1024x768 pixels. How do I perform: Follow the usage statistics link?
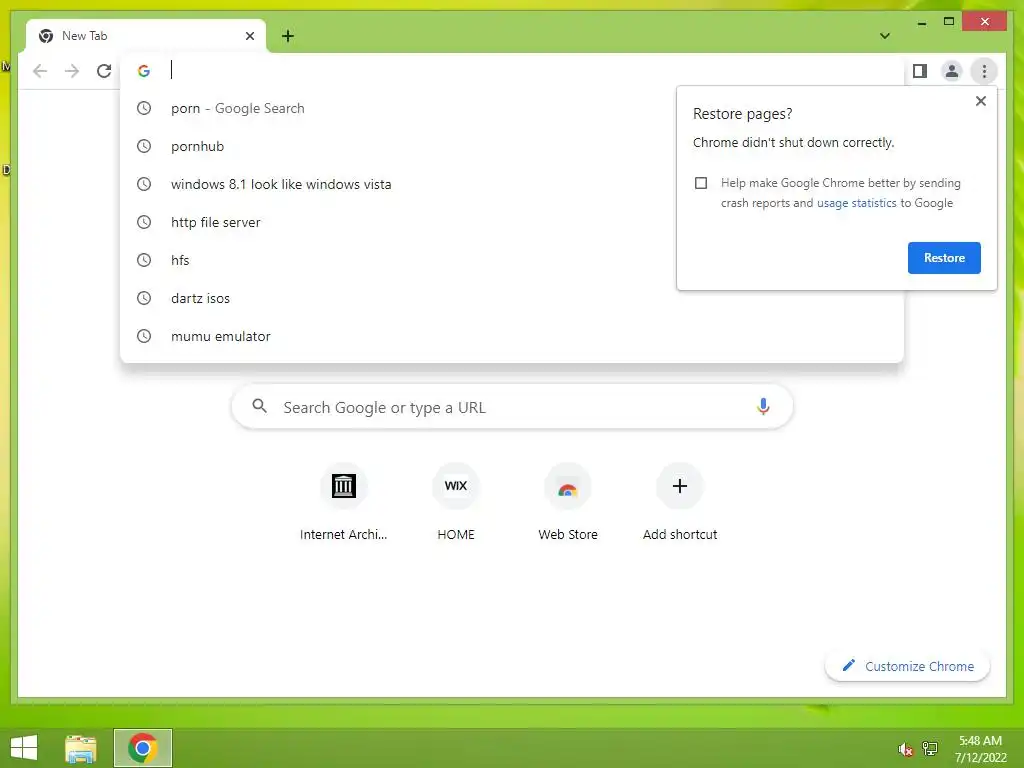[856, 203]
